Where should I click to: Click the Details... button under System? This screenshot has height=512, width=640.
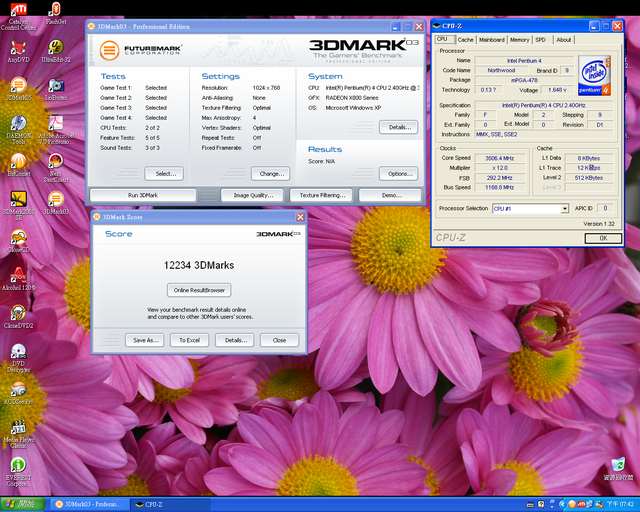(x=398, y=127)
